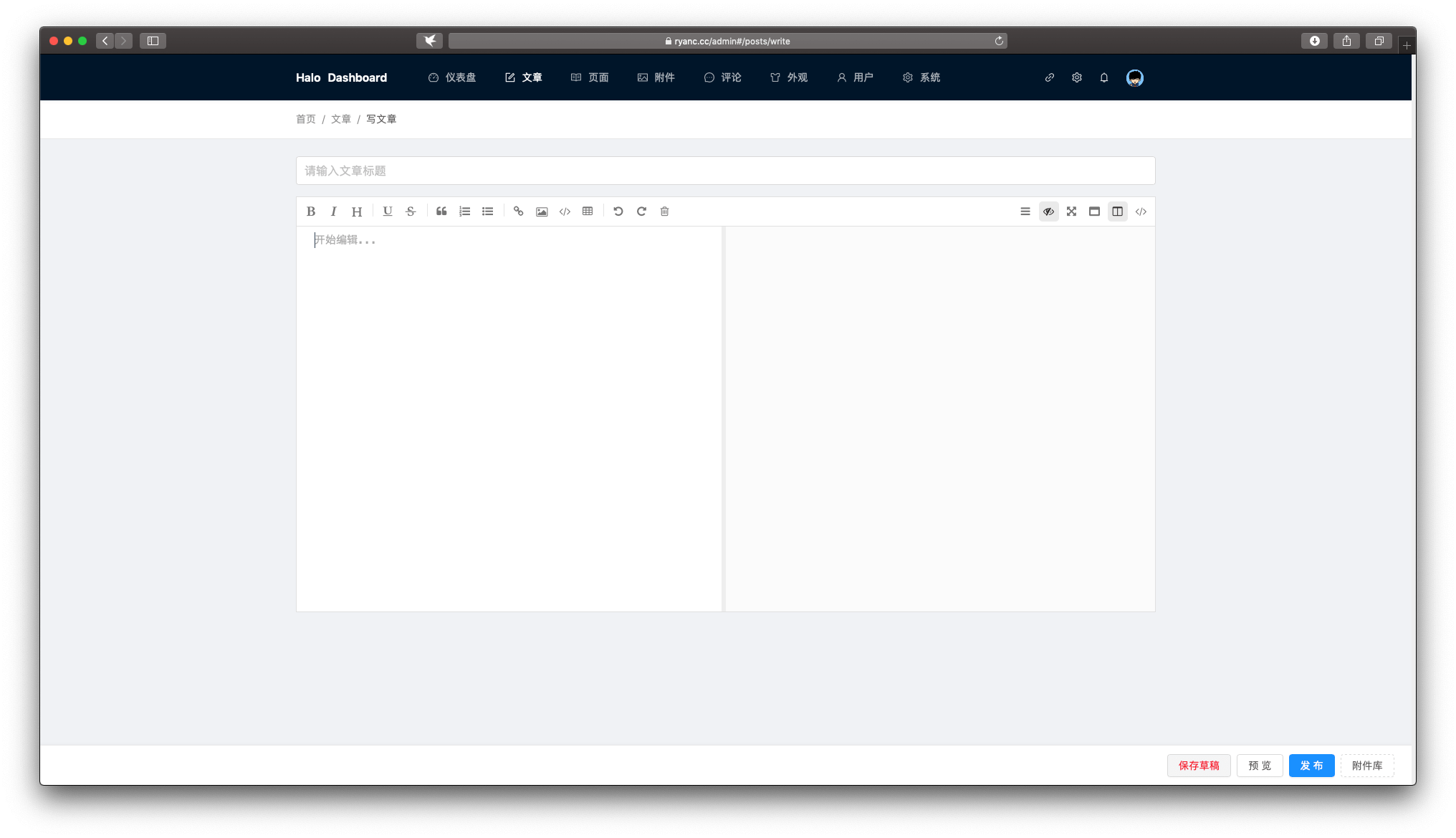Clear editor content with trash icon
The image size is (1456, 838).
665,211
